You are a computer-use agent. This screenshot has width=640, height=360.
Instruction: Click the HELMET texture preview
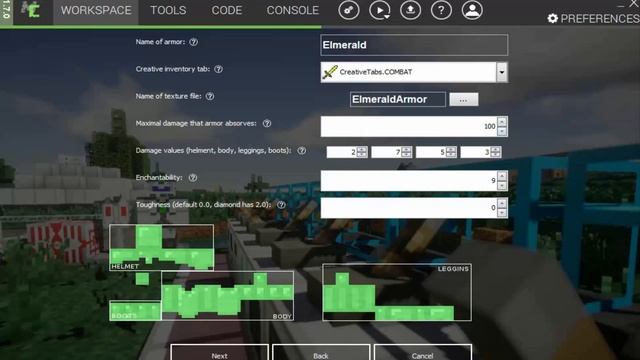(162, 247)
